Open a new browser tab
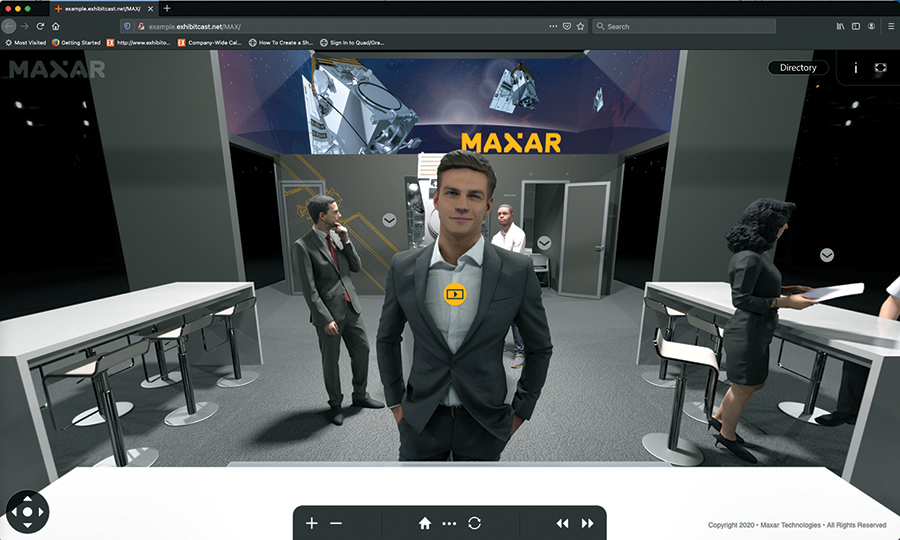Viewport: 900px width, 540px height. 167,8
